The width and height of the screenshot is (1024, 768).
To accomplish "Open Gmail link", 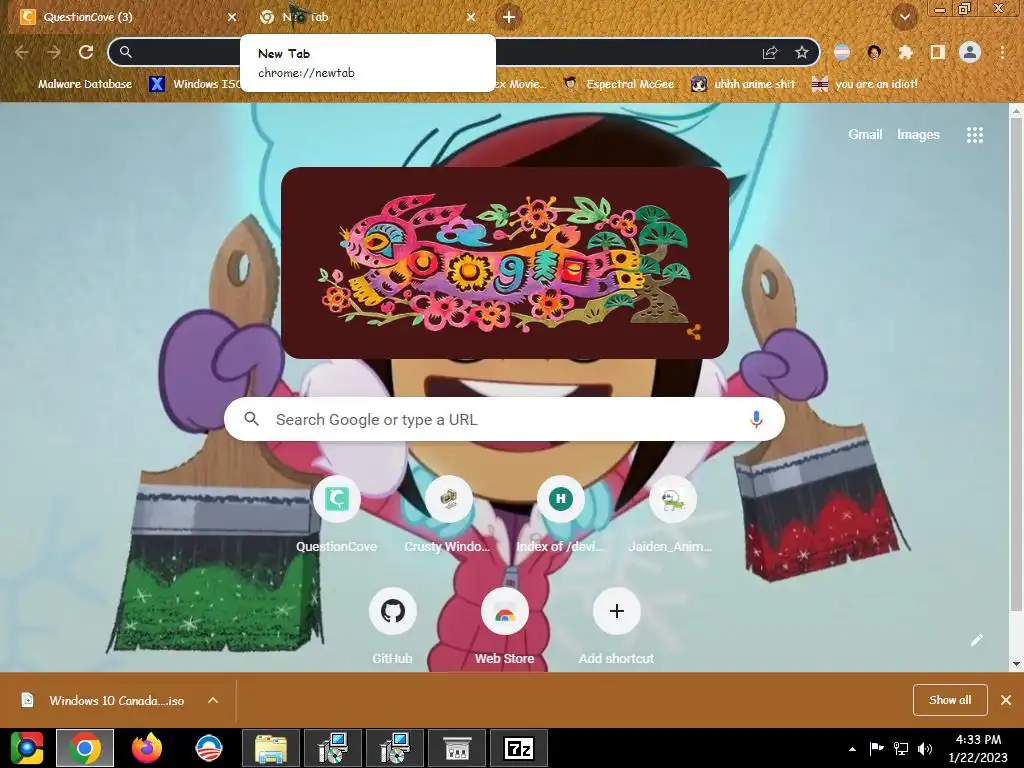I will click(x=865, y=135).
